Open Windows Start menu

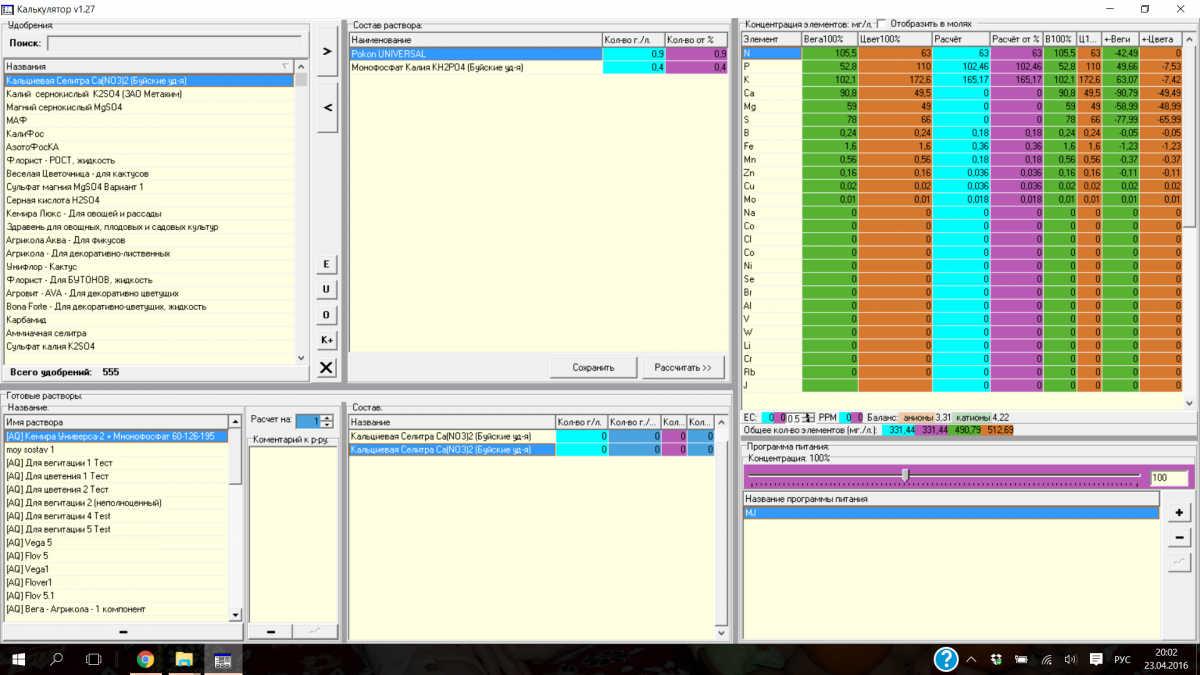point(19,659)
